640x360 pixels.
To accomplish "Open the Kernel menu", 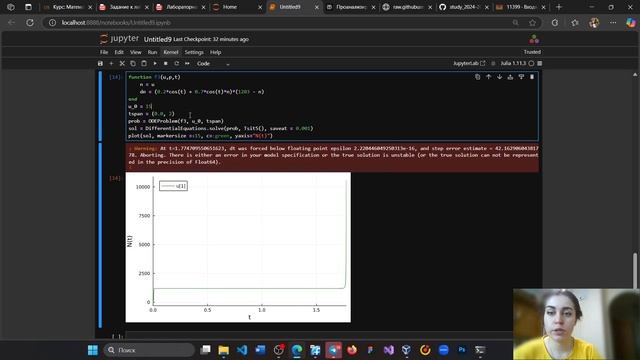I will (x=171, y=52).
